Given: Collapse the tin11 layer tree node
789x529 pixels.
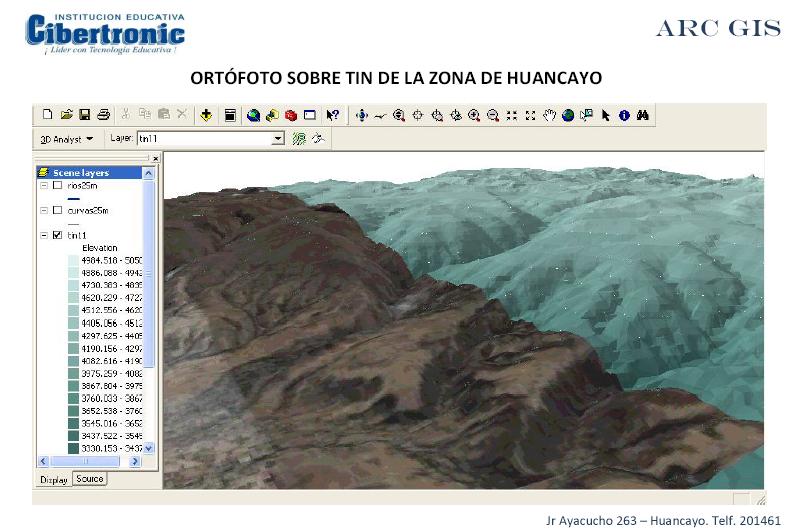Looking at the screenshot, I should pyautogui.click(x=44, y=235).
